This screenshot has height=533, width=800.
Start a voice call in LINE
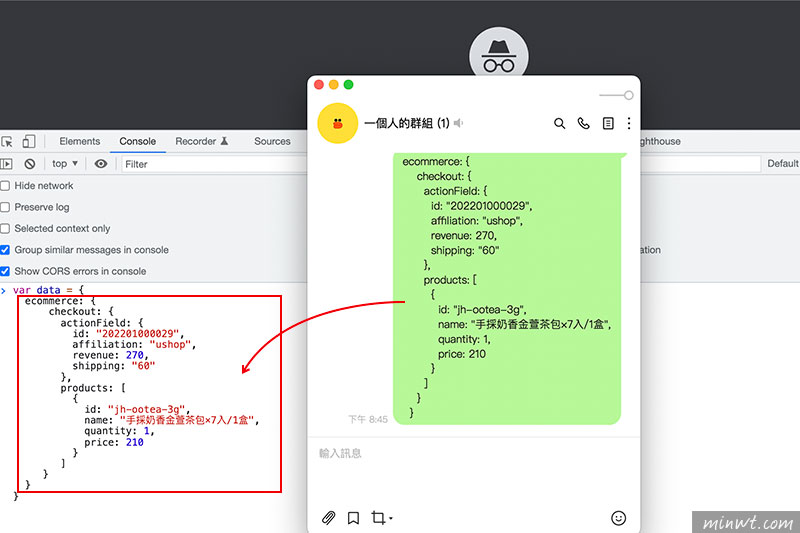[583, 123]
